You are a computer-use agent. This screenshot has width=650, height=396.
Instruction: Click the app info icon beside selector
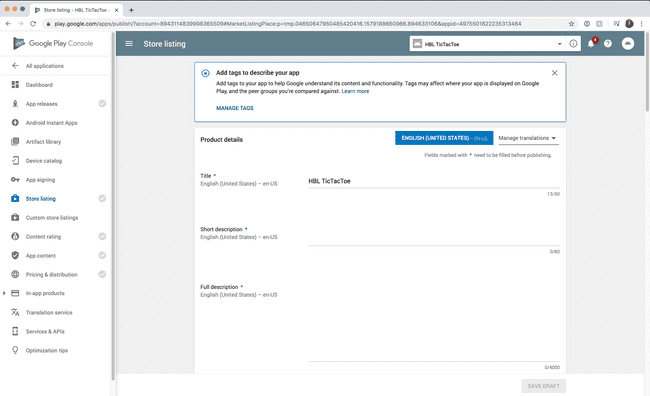pyautogui.click(x=573, y=44)
